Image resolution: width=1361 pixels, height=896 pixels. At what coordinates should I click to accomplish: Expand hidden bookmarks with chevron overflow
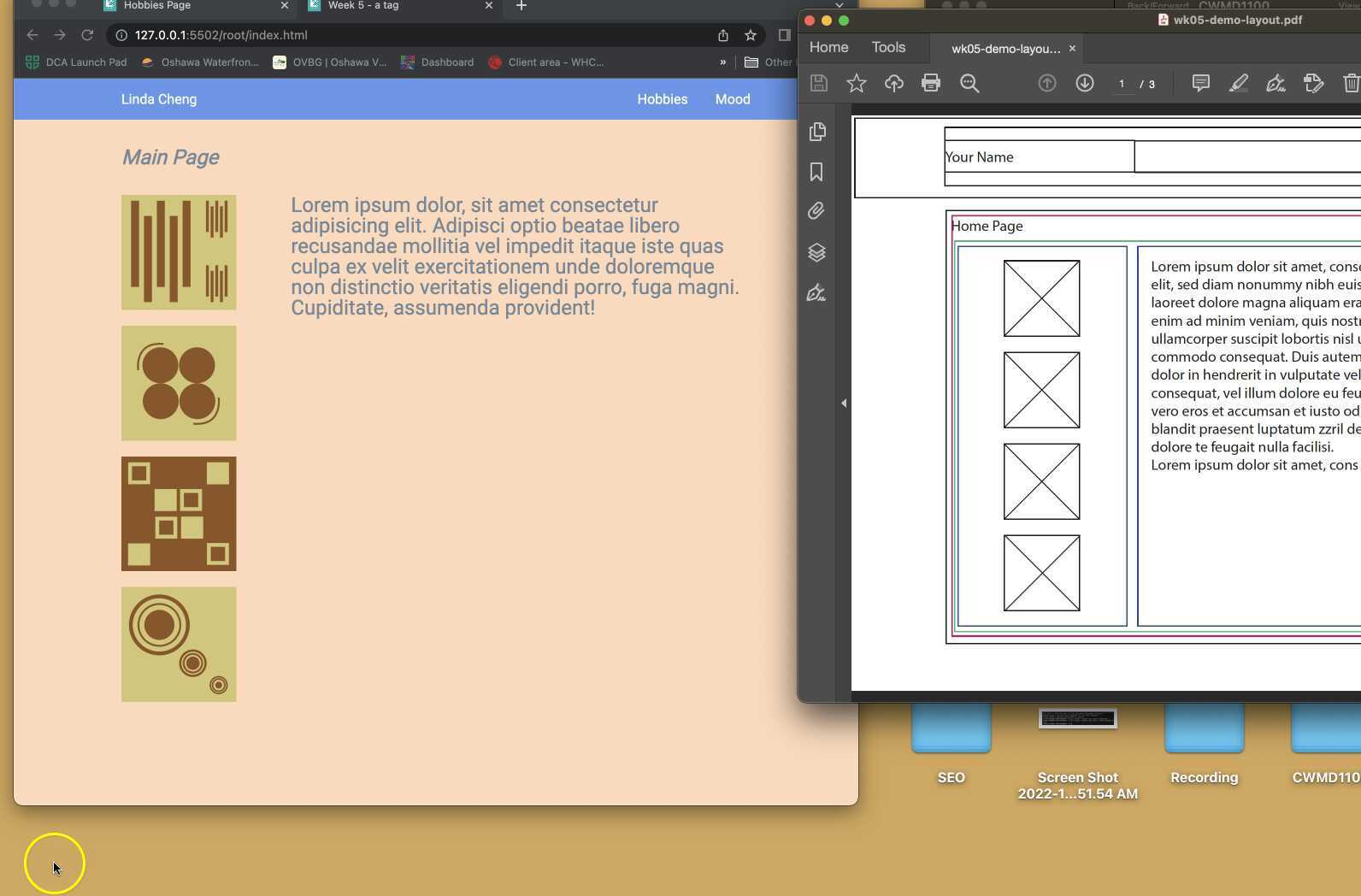(722, 62)
